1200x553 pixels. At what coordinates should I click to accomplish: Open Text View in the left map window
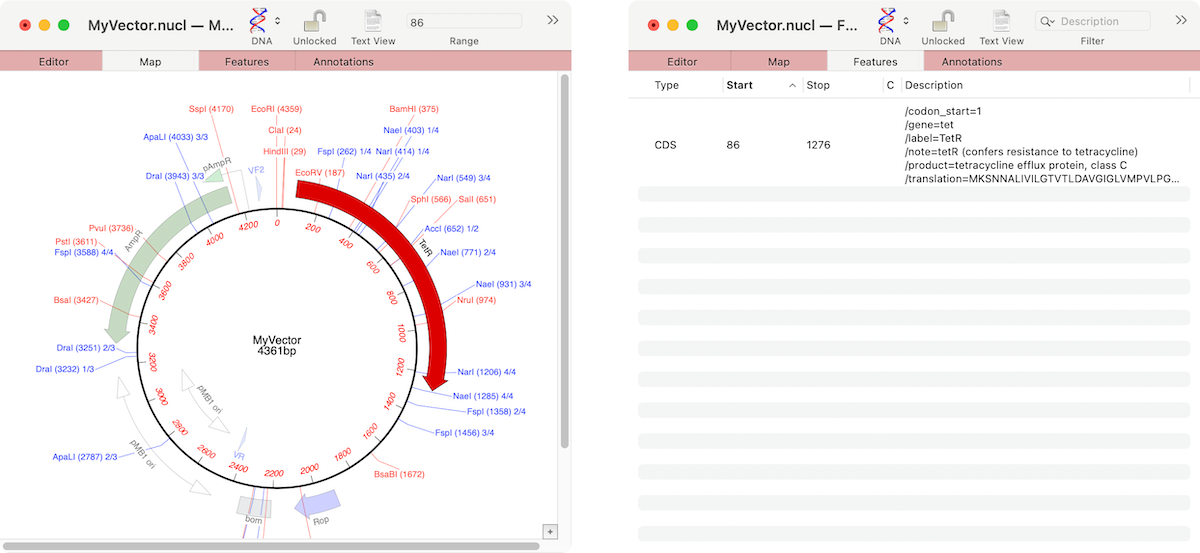(x=373, y=21)
